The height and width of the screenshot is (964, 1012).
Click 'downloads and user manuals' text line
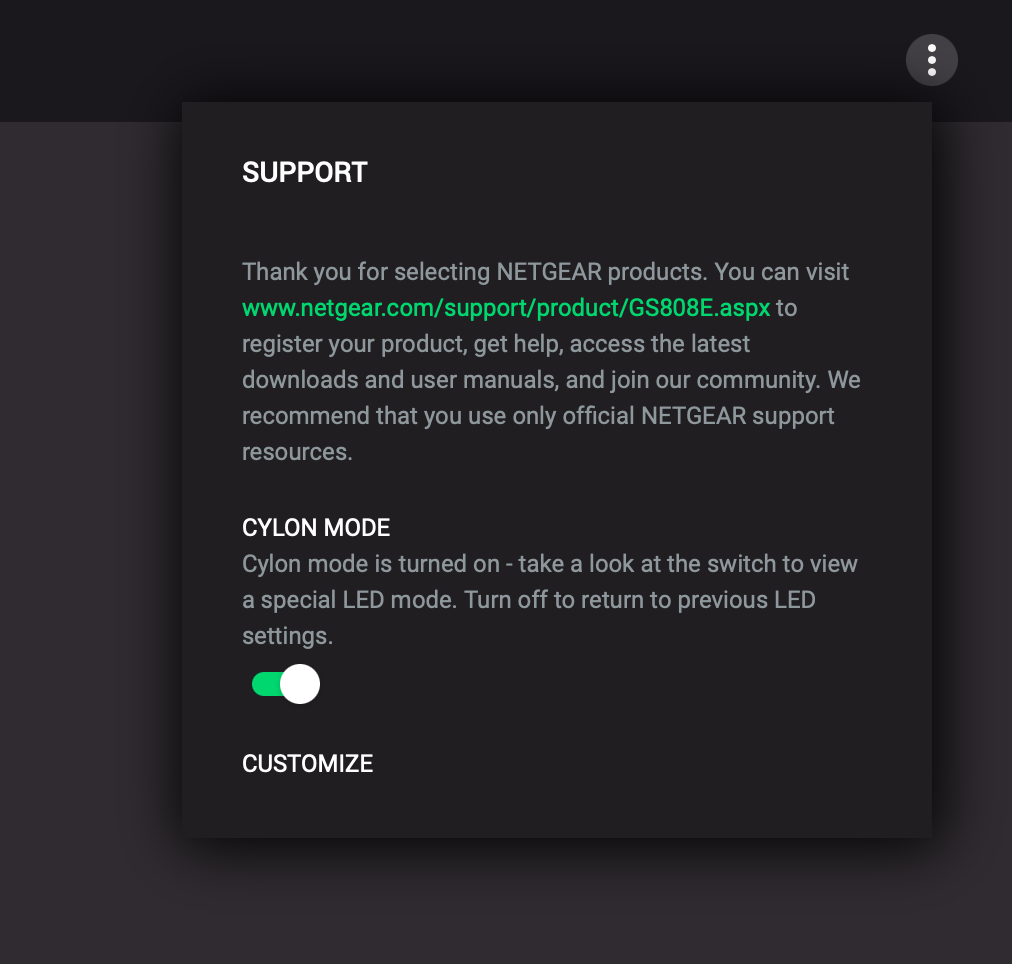[551, 379]
